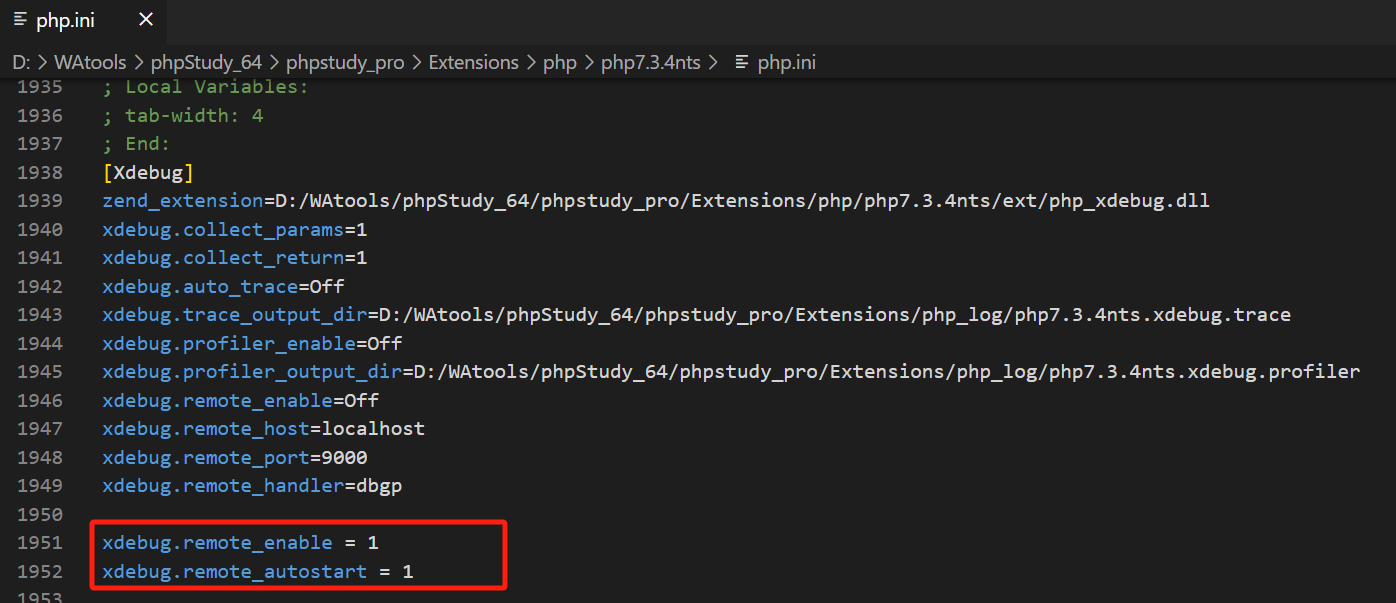The image size is (1396, 603).
Task: Open the Extensions breadcrumb folder
Action: click(473, 62)
